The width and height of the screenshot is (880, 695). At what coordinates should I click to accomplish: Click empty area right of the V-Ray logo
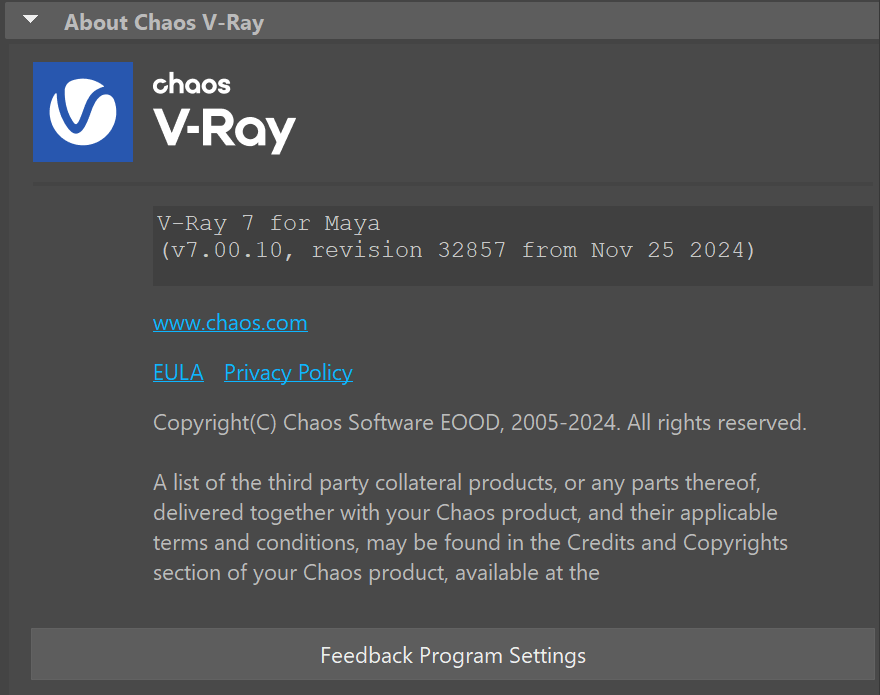[x=584, y=112]
